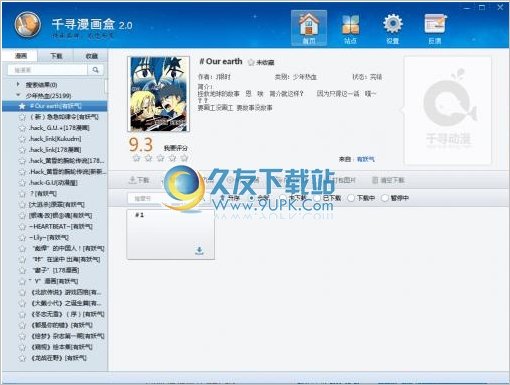Toggle the 升序 ascending sort option
510x385 pixels.
(231, 198)
